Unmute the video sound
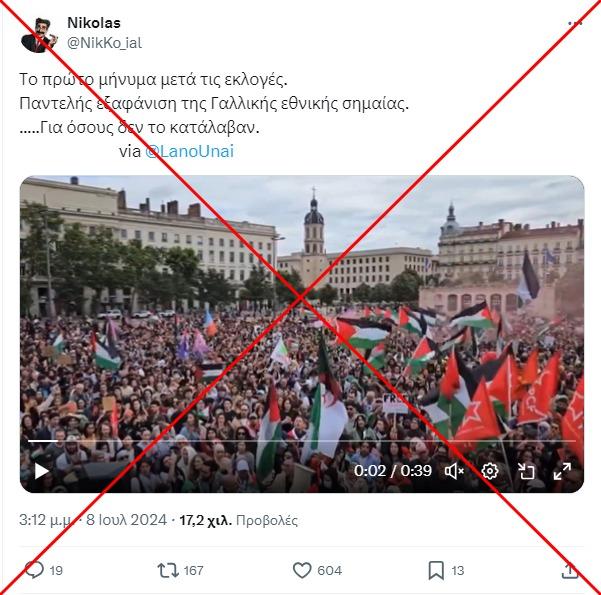 (454, 471)
